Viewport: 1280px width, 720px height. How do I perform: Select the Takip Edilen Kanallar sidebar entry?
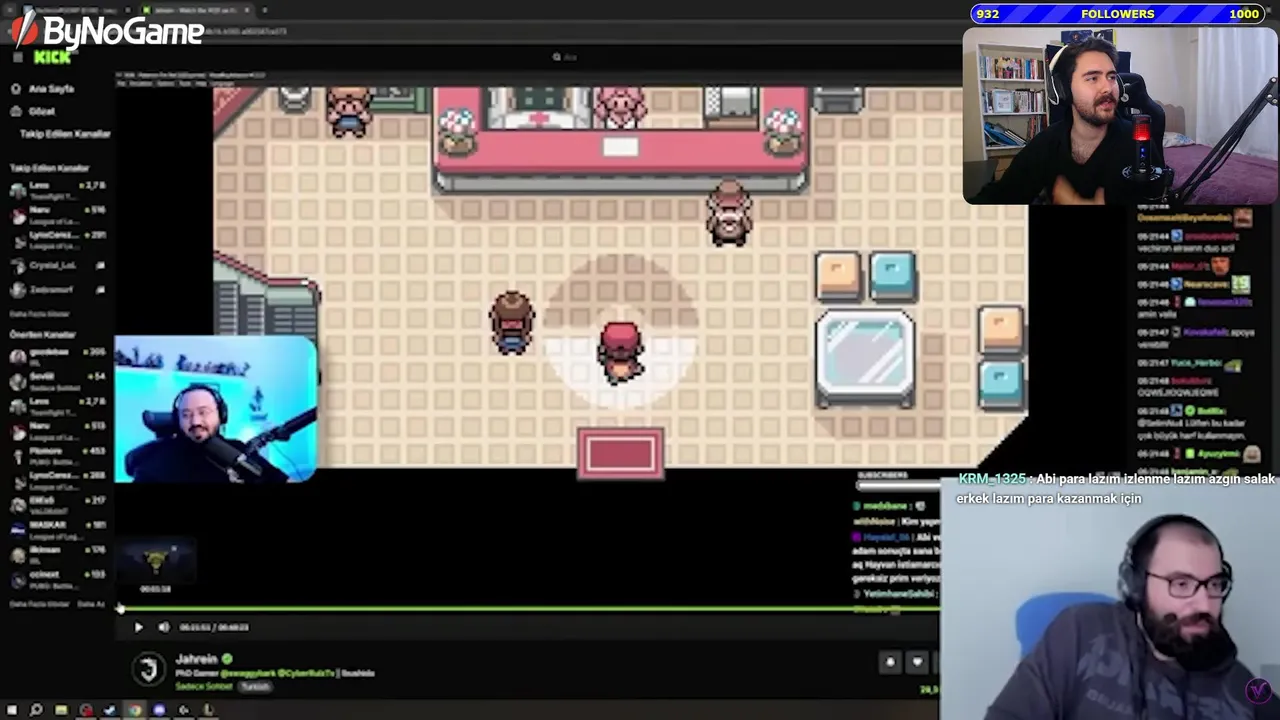64,134
